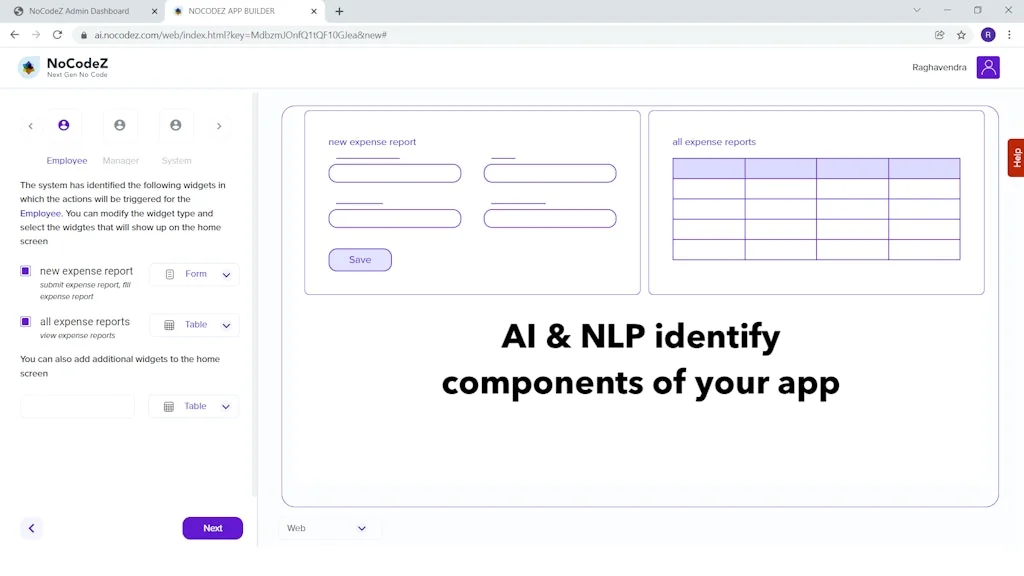Image resolution: width=1024 pixels, height=576 pixels.
Task: Select the System role icon
Action: (x=176, y=125)
